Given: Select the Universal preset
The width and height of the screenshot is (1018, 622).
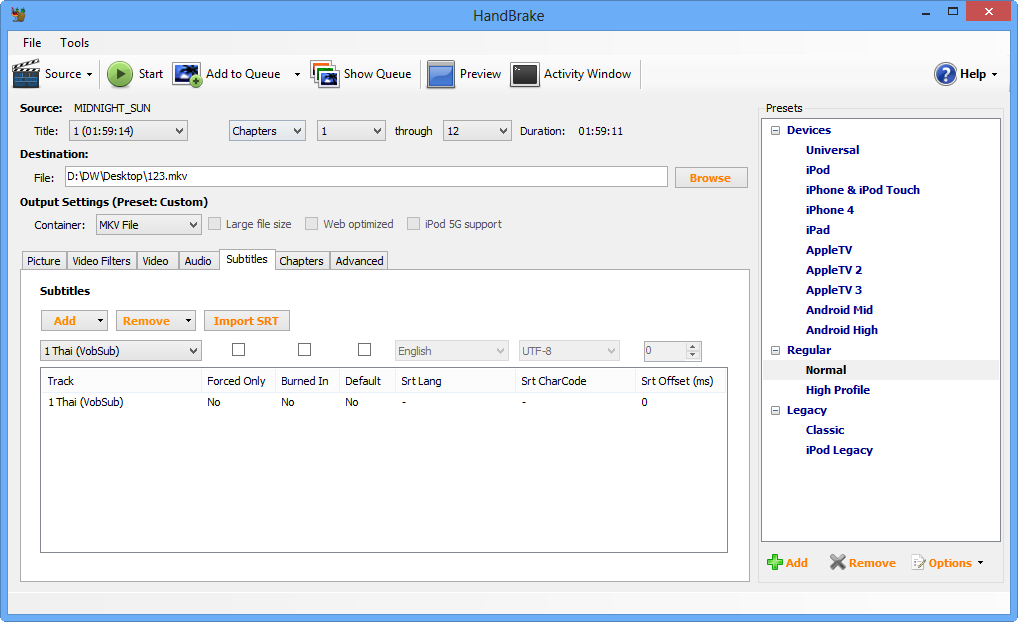Looking at the screenshot, I should [832, 150].
